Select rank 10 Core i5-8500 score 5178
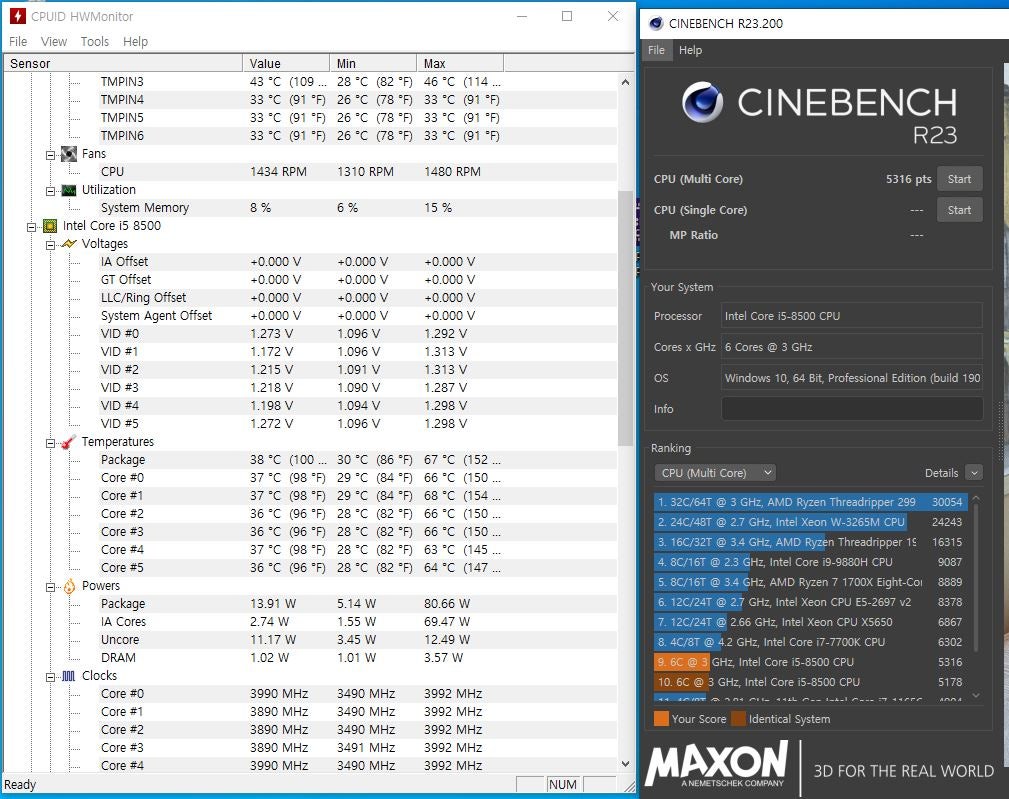1009x799 pixels. tap(810, 682)
